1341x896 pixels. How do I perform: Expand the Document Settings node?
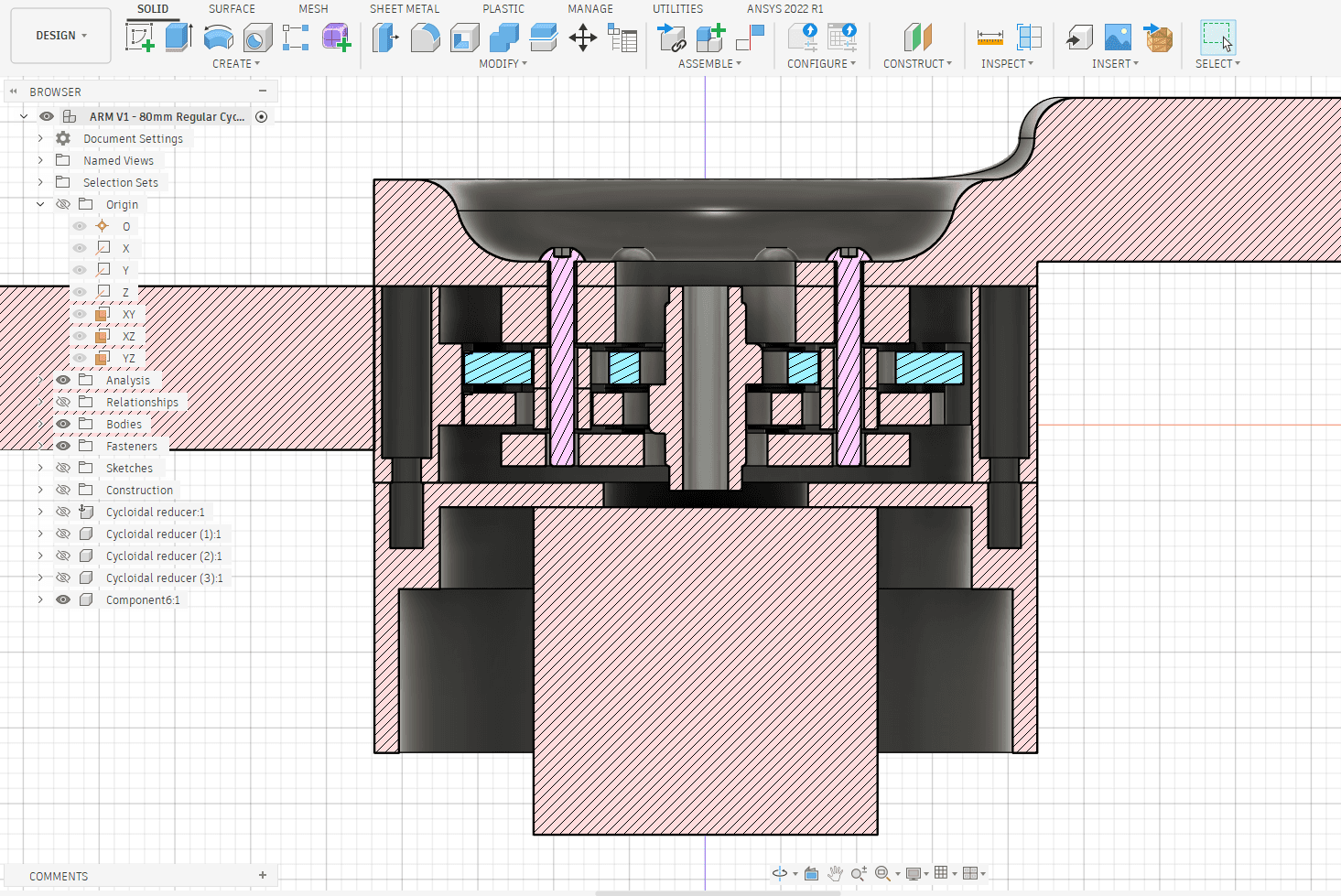point(40,138)
